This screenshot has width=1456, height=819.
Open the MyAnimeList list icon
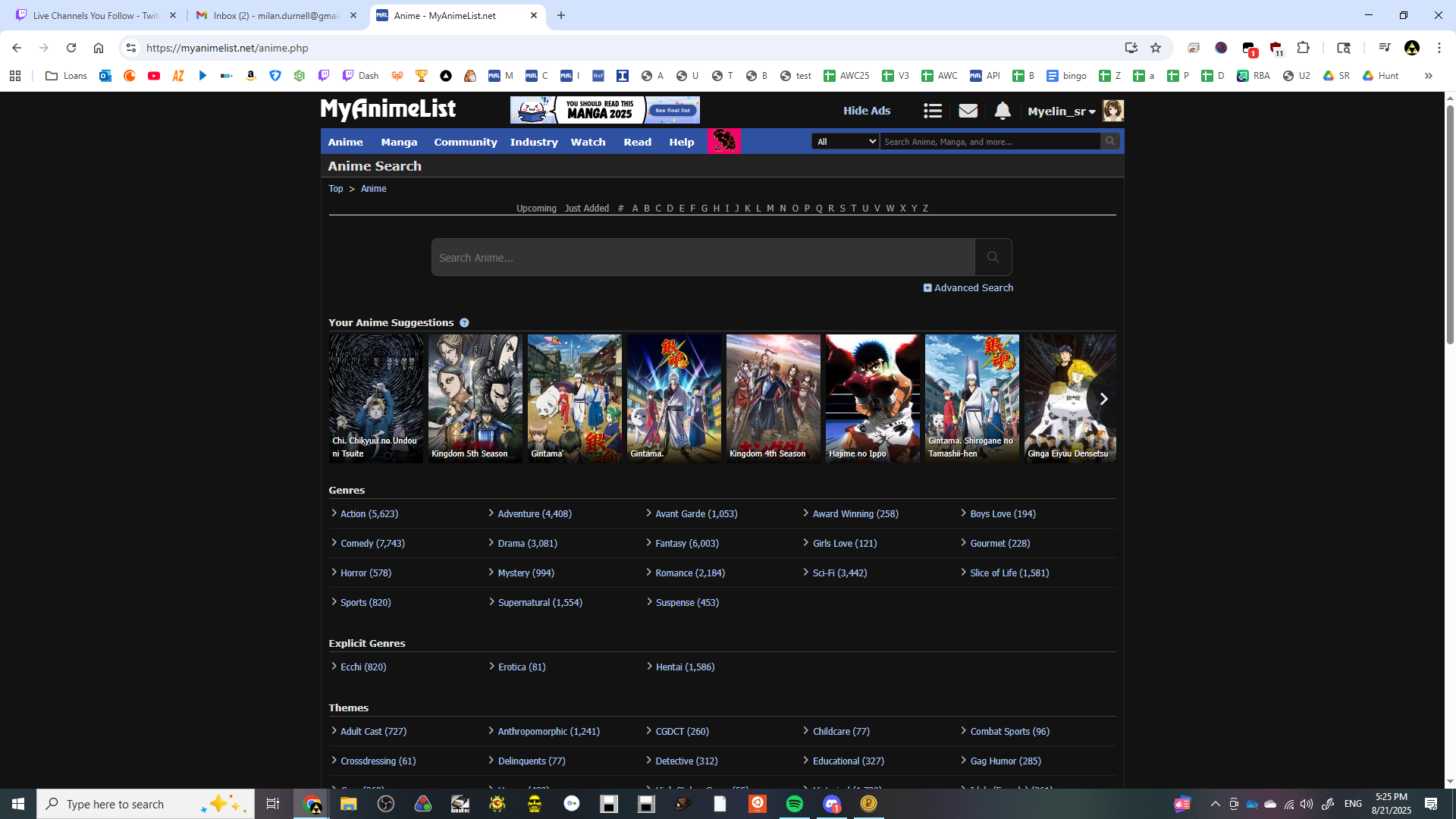[x=932, y=111]
